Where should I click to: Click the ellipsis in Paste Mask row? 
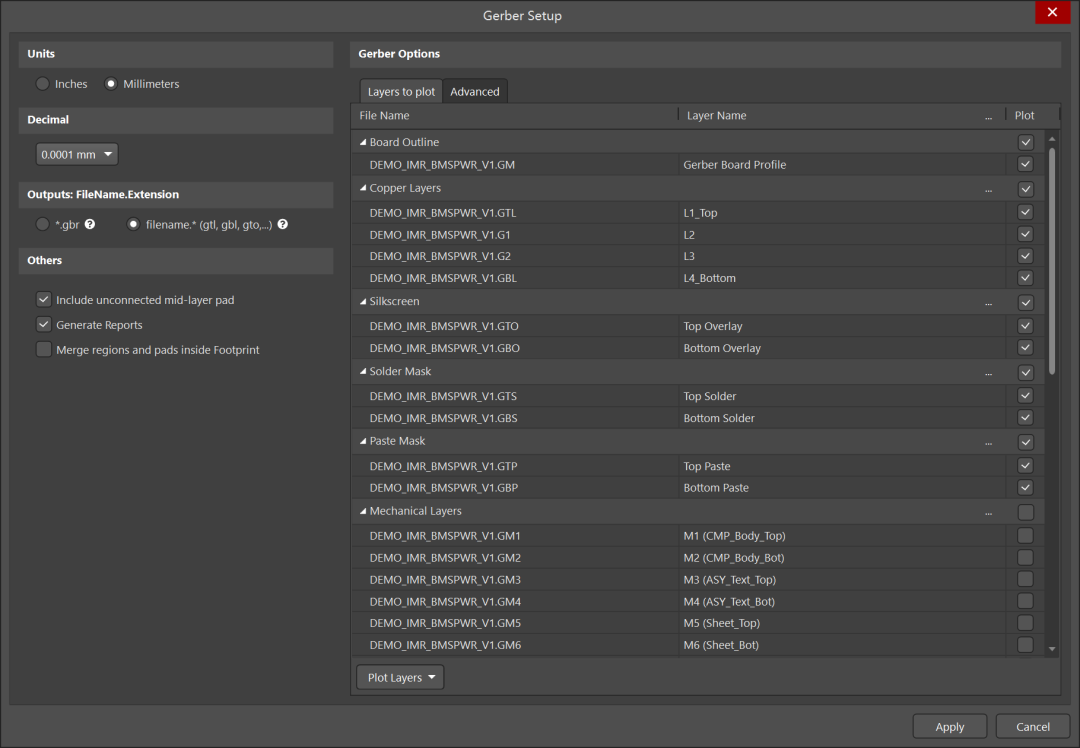coord(988,442)
